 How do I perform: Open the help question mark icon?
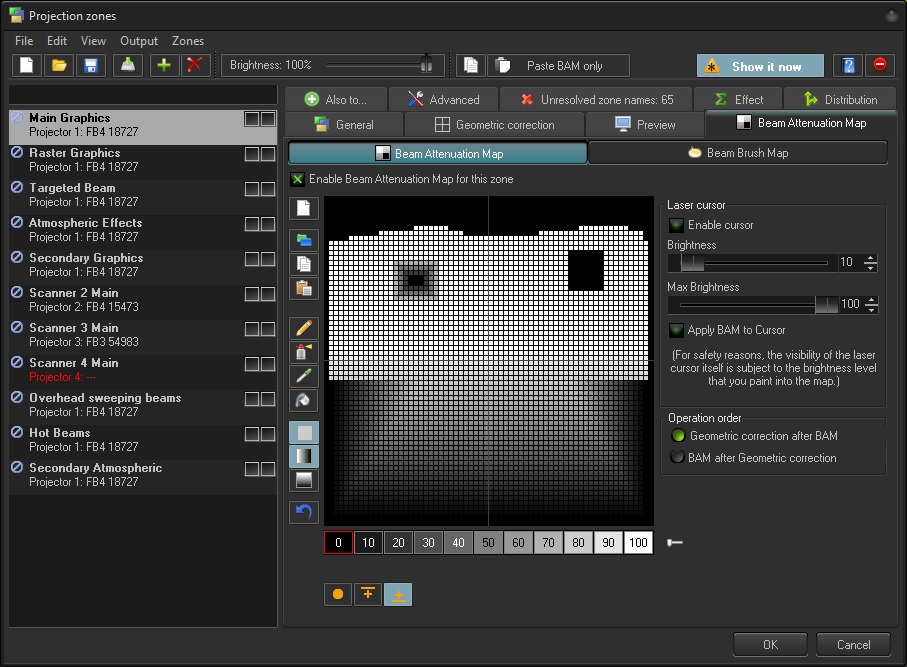pyautogui.click(x=848, y=66)
